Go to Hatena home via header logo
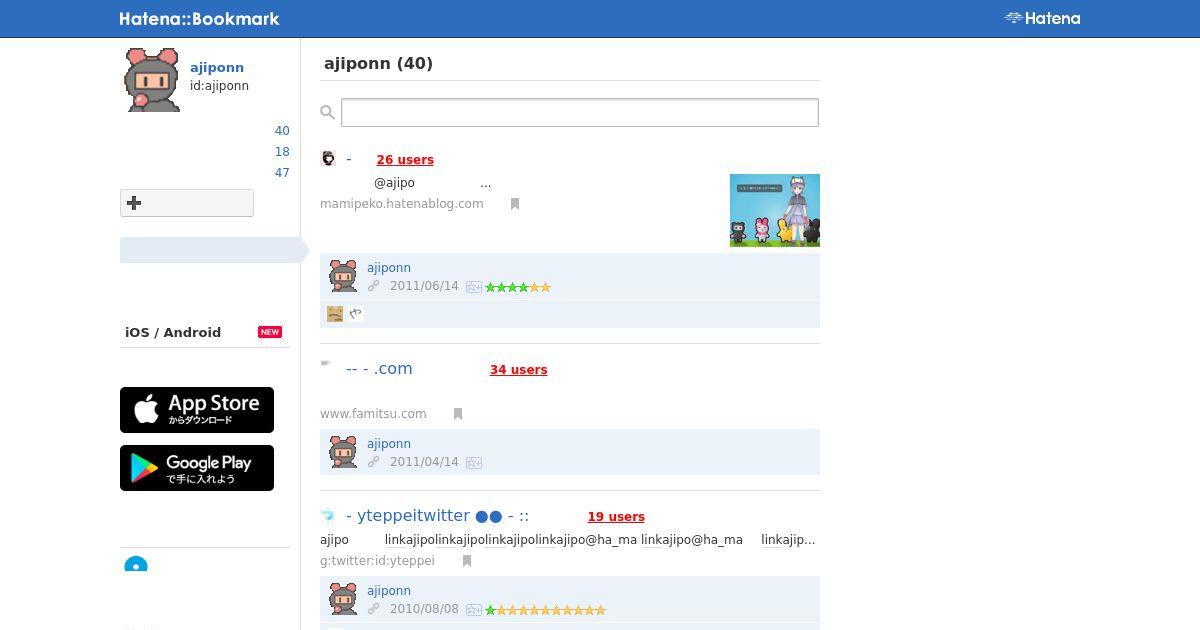 1042,18
